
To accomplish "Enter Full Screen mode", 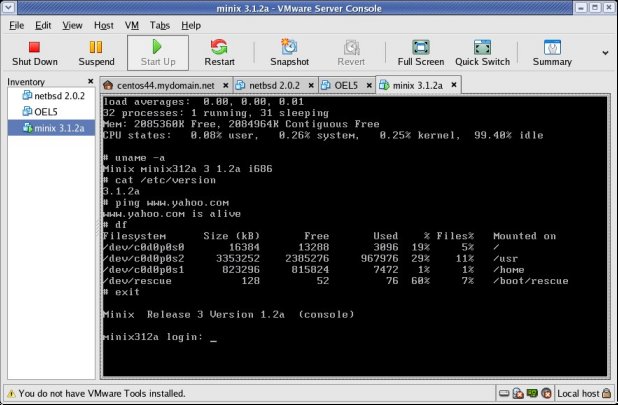I will point(421,53).
